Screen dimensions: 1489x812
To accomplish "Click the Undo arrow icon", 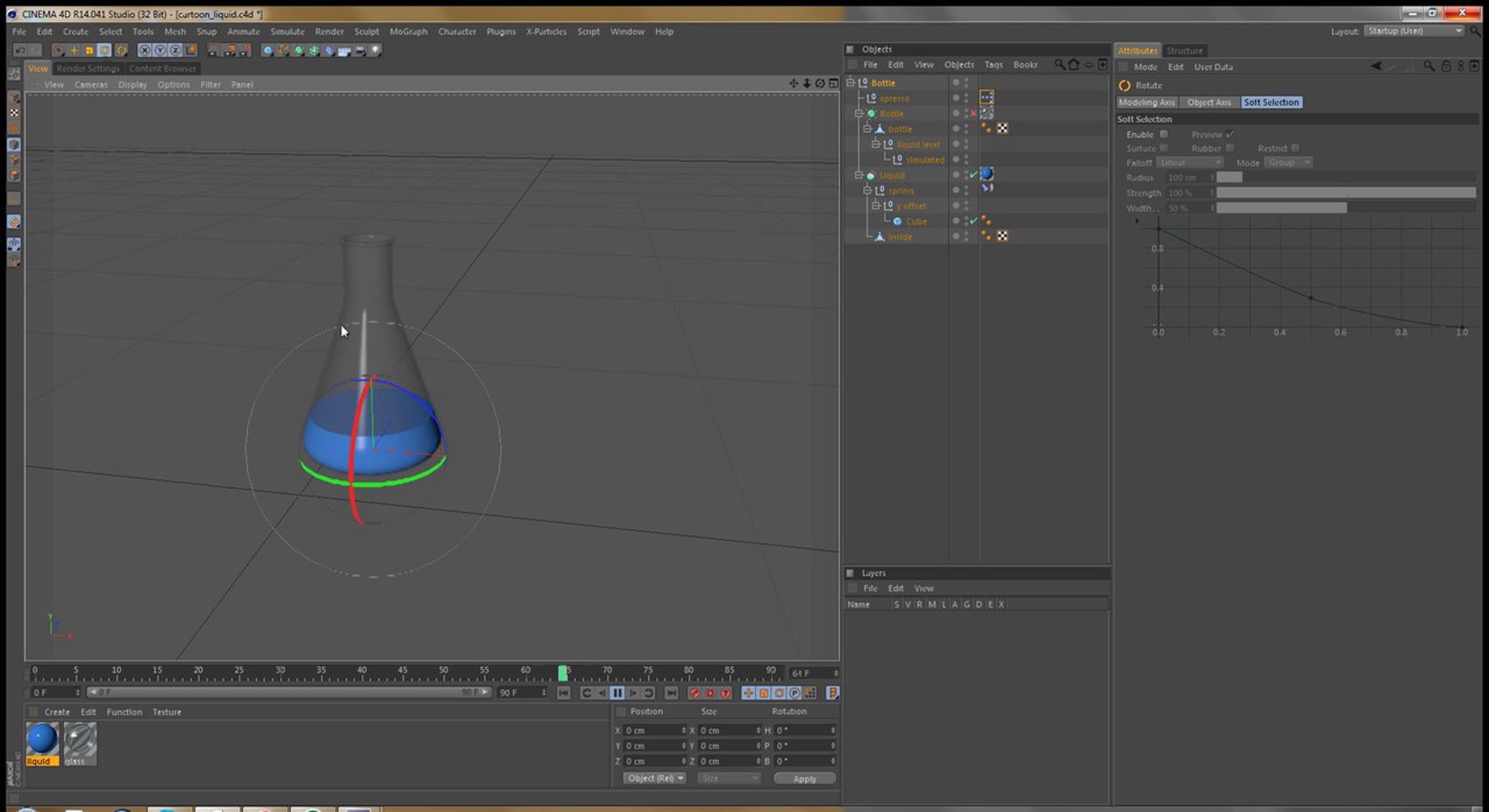I will coord(20,50).
